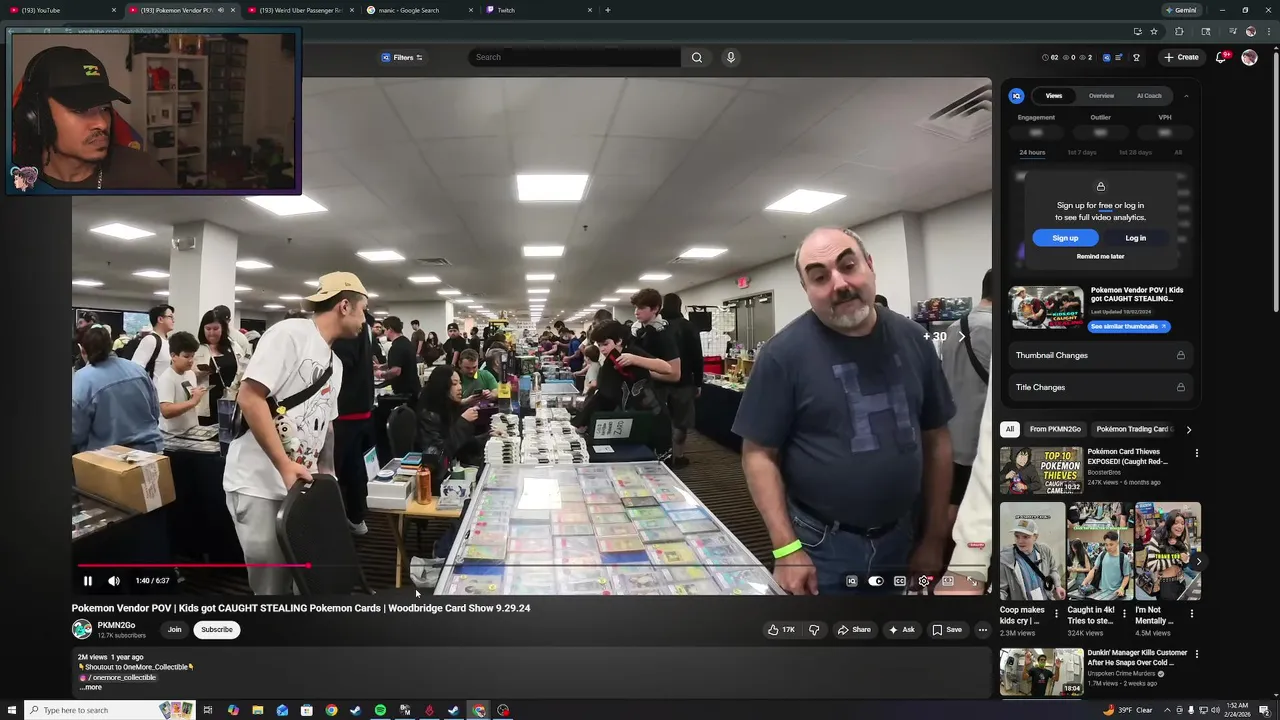This screenshot has width=1280, height=720.
Task: Click Remind me later
Action: pyautogui.click(x=1100, y=257)
